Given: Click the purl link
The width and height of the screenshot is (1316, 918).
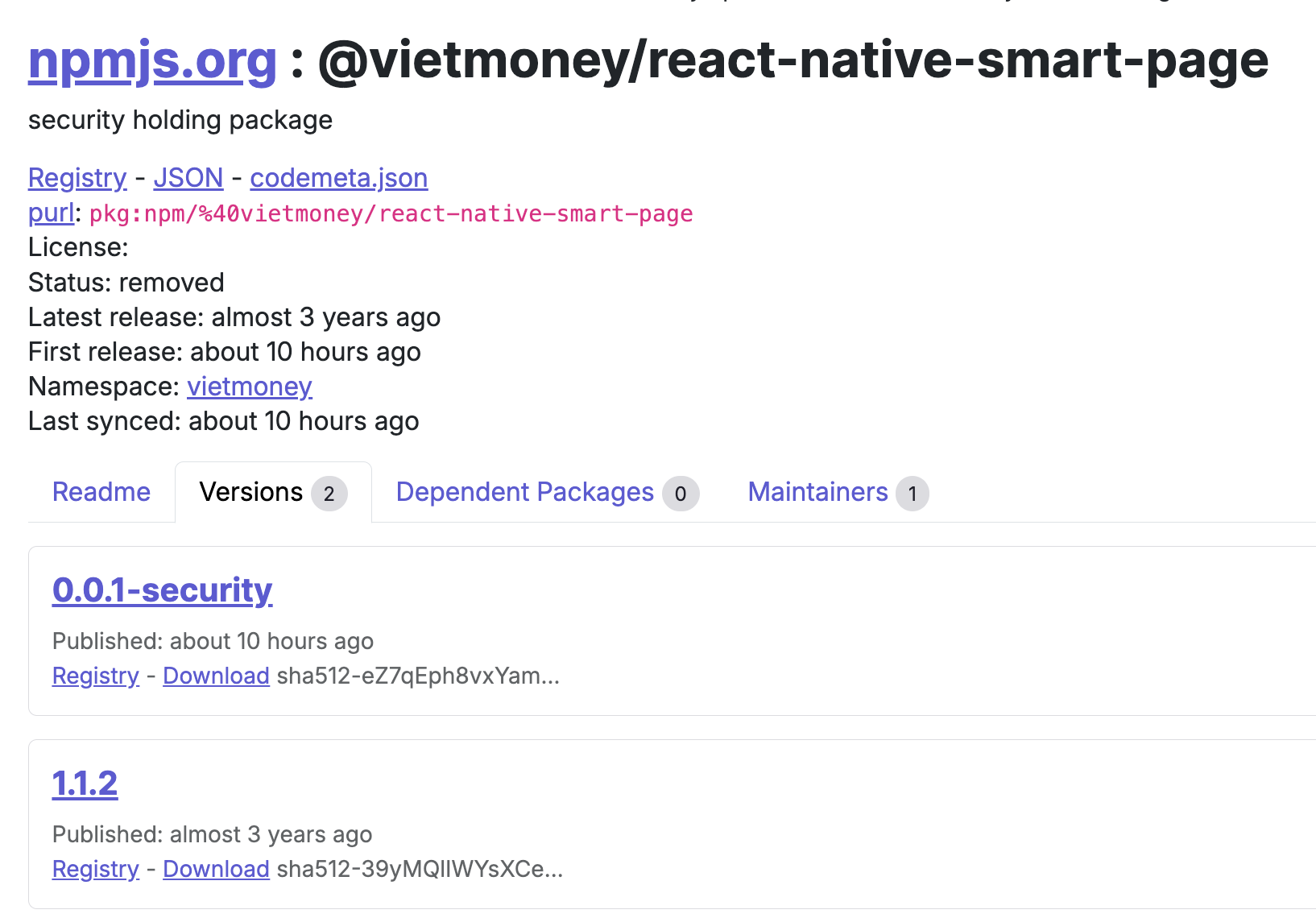Looking at the screenshot, I should click(52, 213).
